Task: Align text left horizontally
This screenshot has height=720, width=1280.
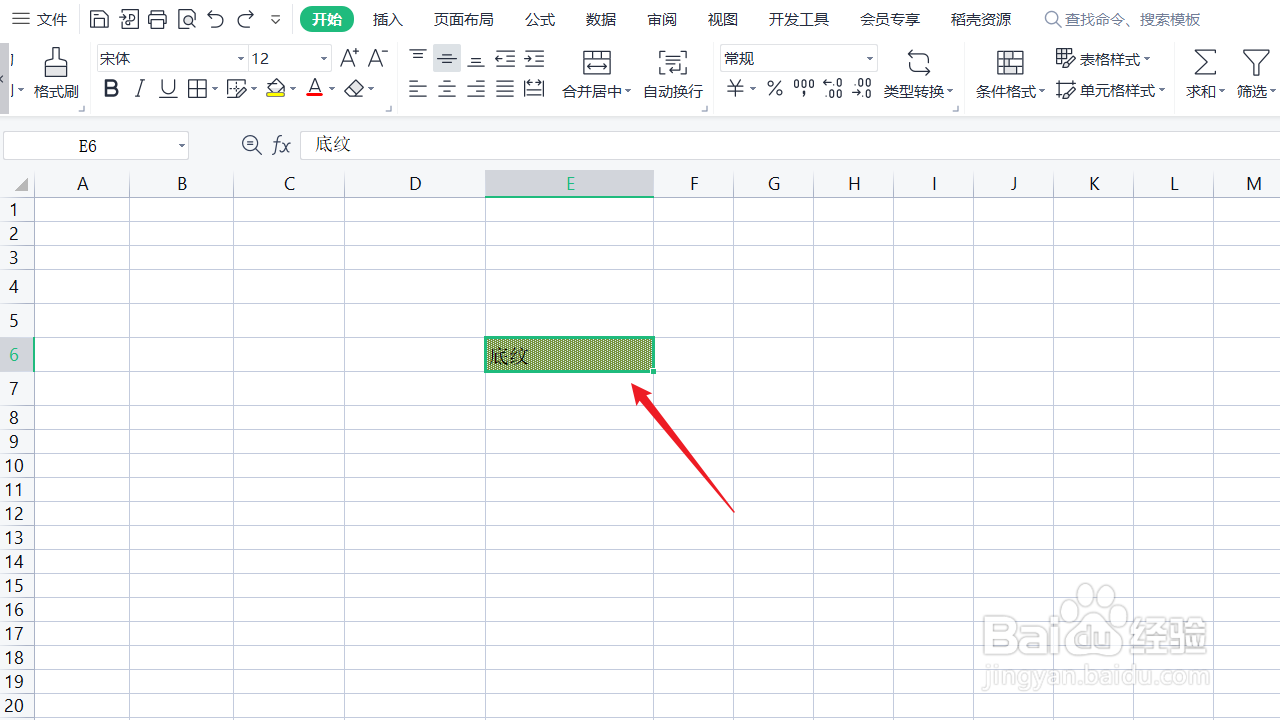Action: pos(418,89)
